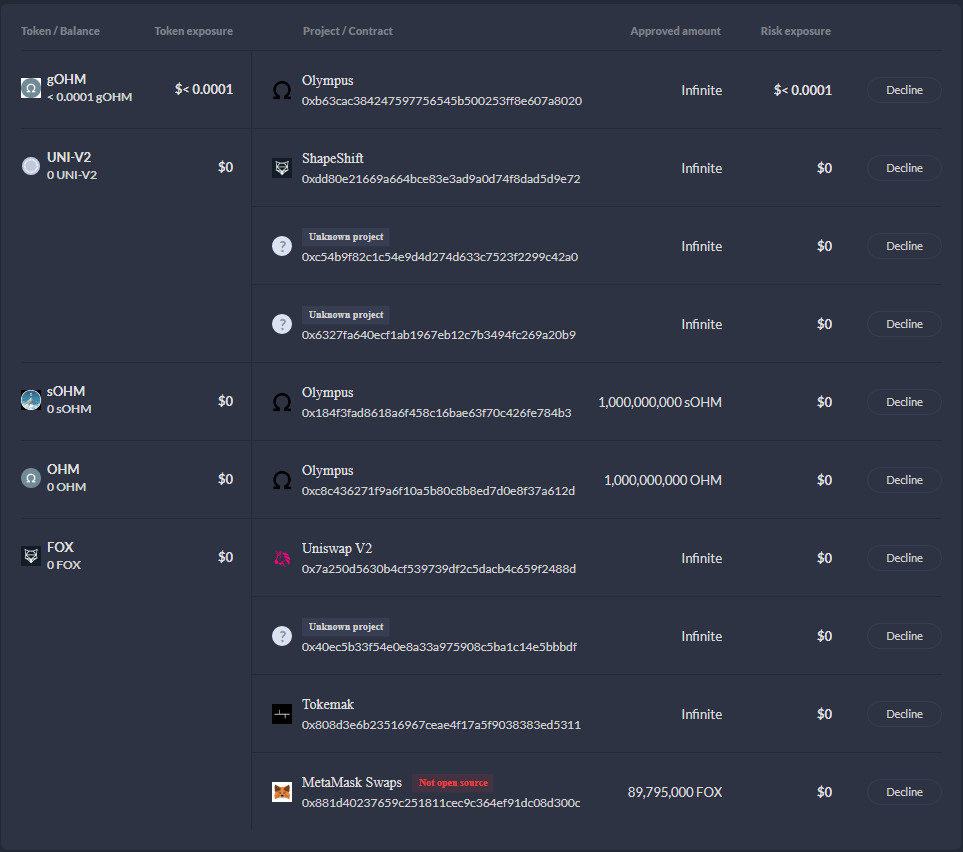Screen dimensions: 963x852
Task: Click the FOX token icon
Action: 31,556
